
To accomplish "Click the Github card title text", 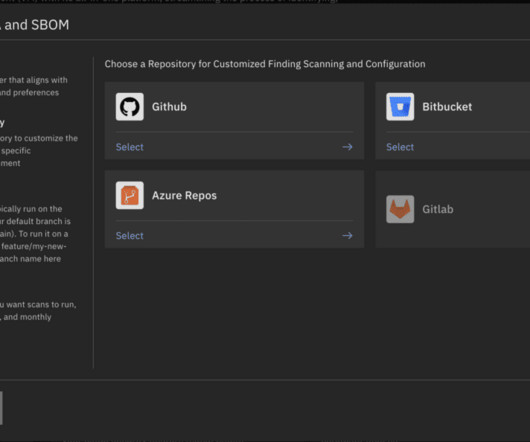I will [x=169, y=107].
